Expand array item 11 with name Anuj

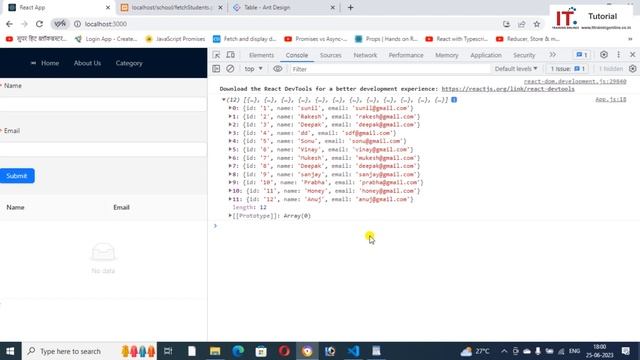pos(230,199)
